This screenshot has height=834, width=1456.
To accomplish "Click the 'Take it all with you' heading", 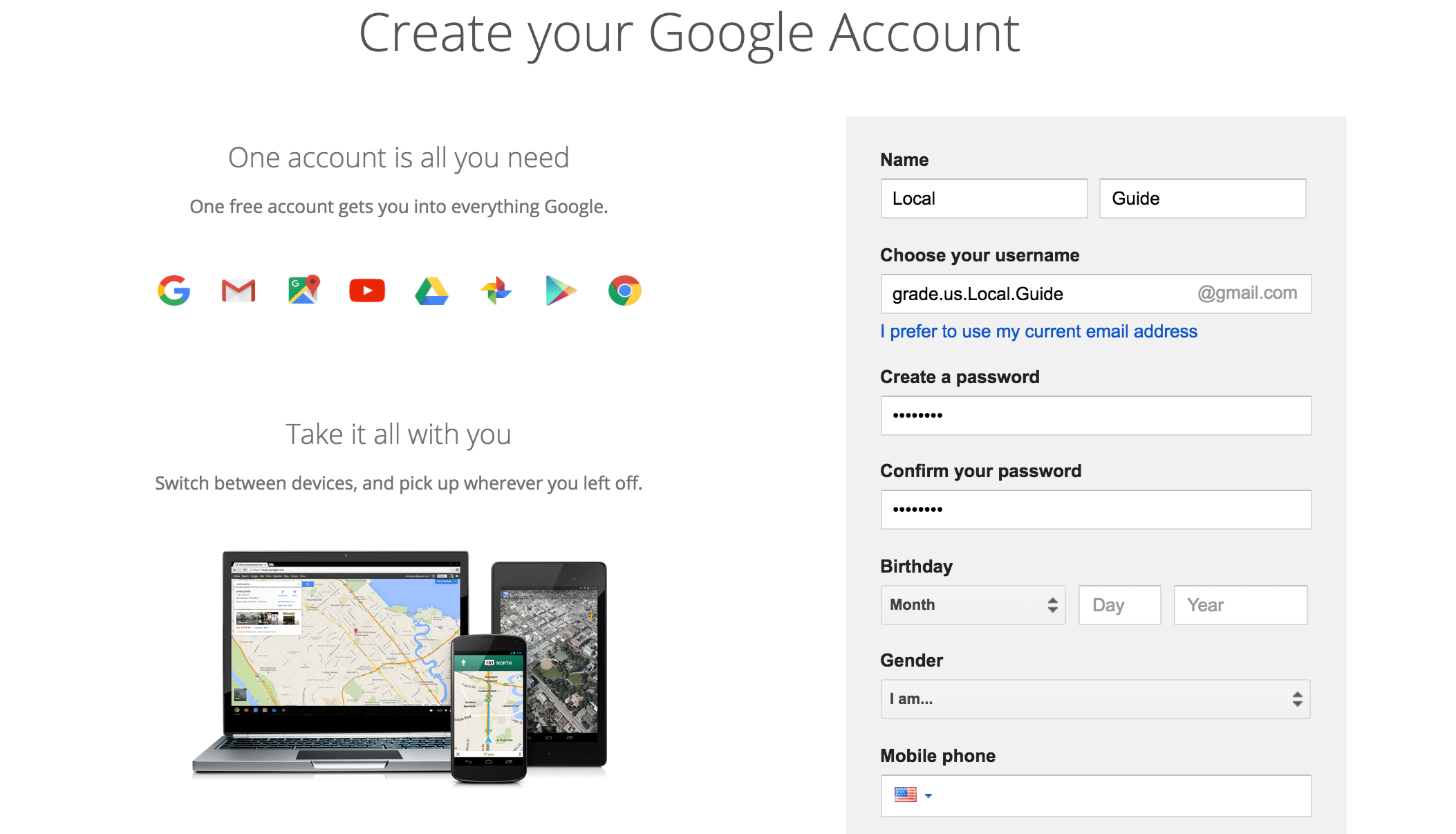I will pyautogui.click(x=399, y=435).
